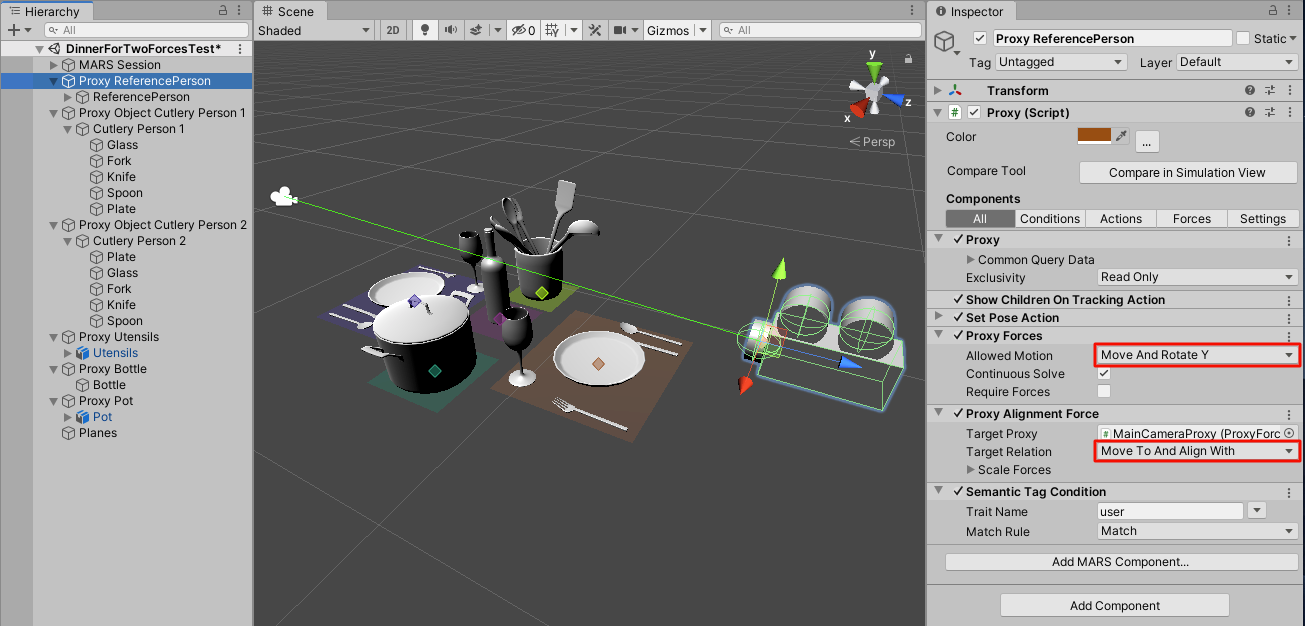Toggle scene audio with the speaker icon
Image resolution: width=1305 pixels, height=626 pixels.
click(x=450, y=30)
